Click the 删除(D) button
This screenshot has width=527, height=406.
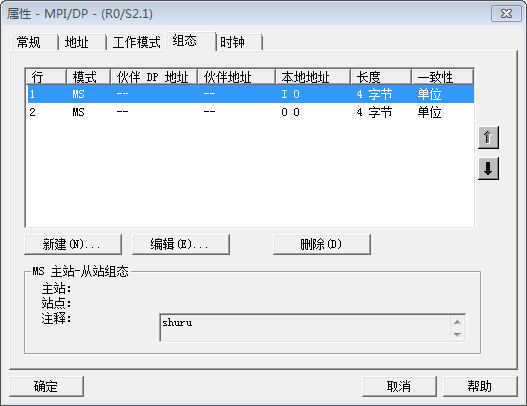pos(322,244)
